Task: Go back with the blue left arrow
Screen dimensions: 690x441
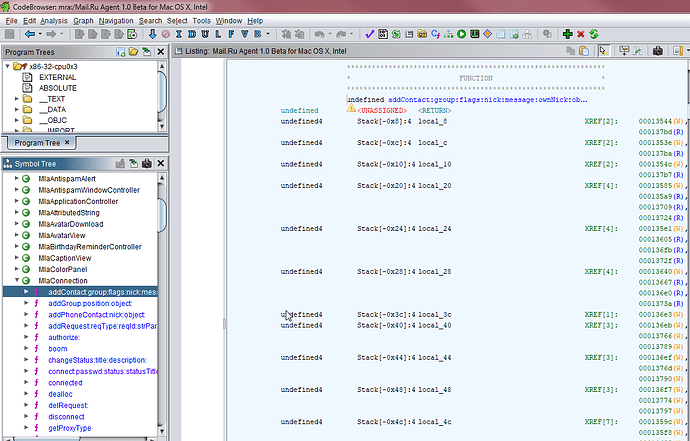Action: tap(30, 34)
